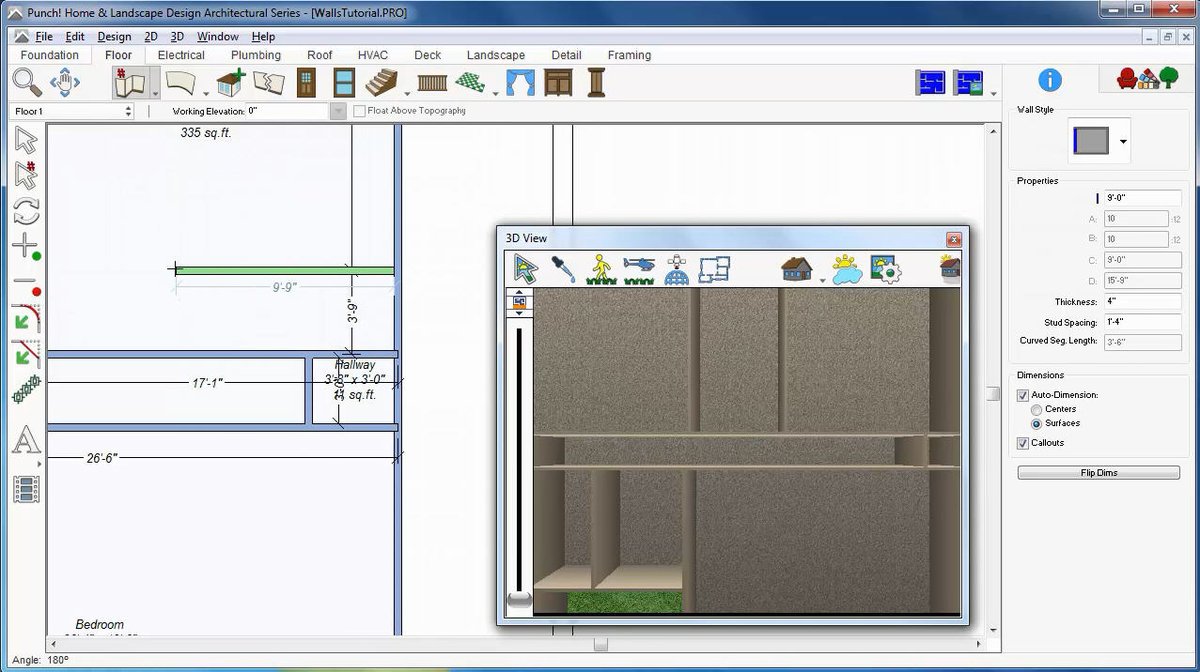Click the Thickness input field

[x=1141, y=301]
